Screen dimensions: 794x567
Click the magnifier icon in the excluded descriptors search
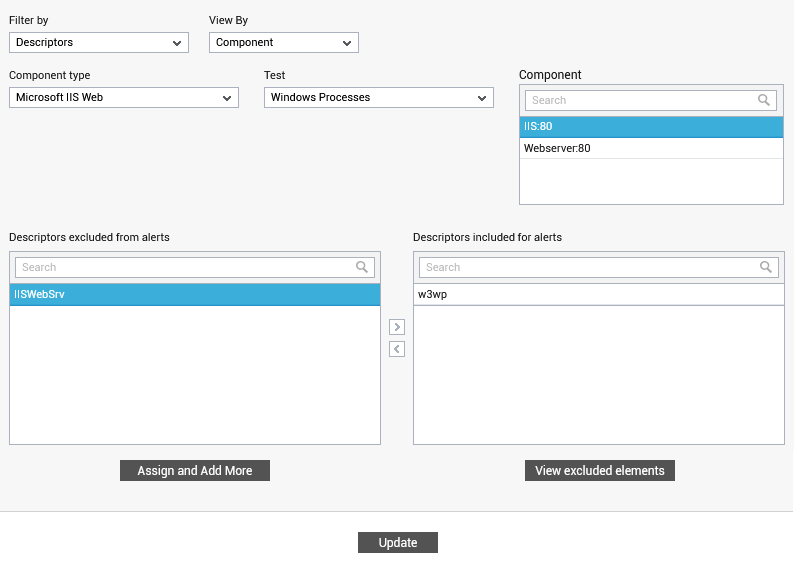tap(362, 267)
